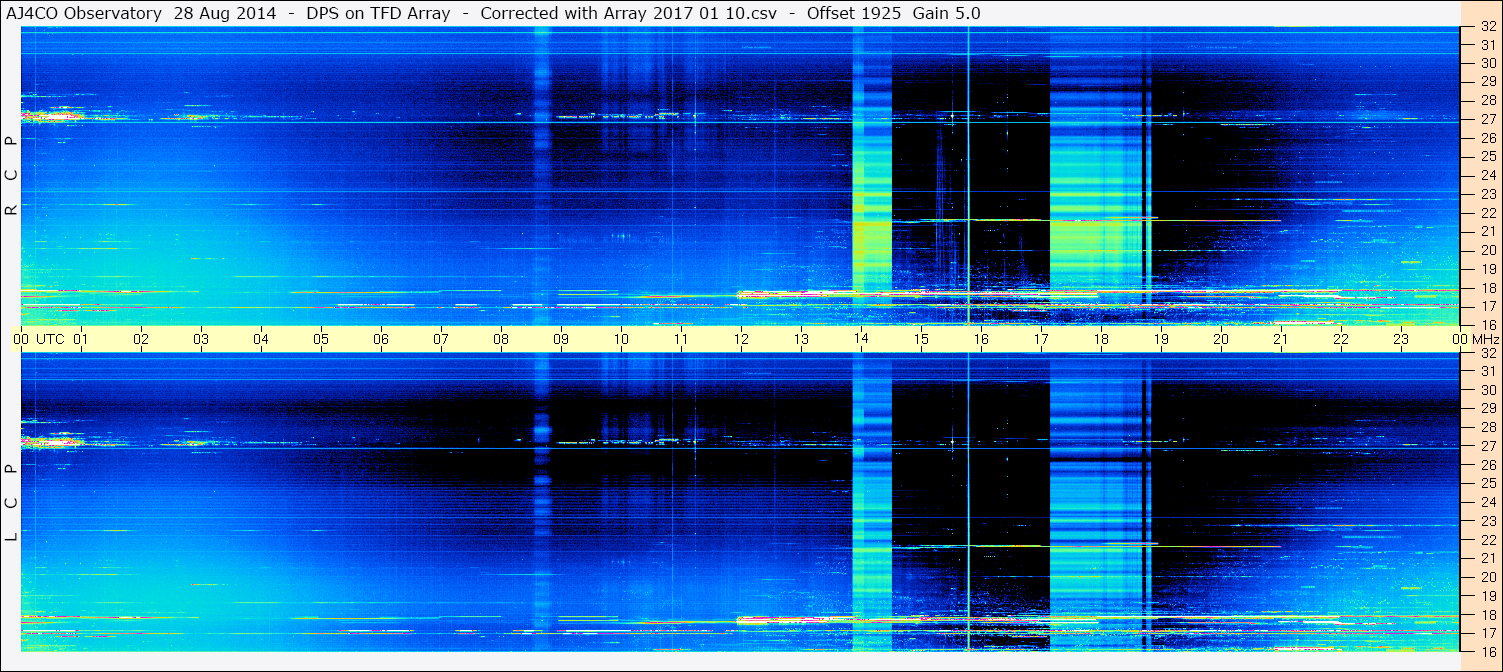
Task: Click the 28 MHz label on the RCP scale
Action: point(1488,101)
